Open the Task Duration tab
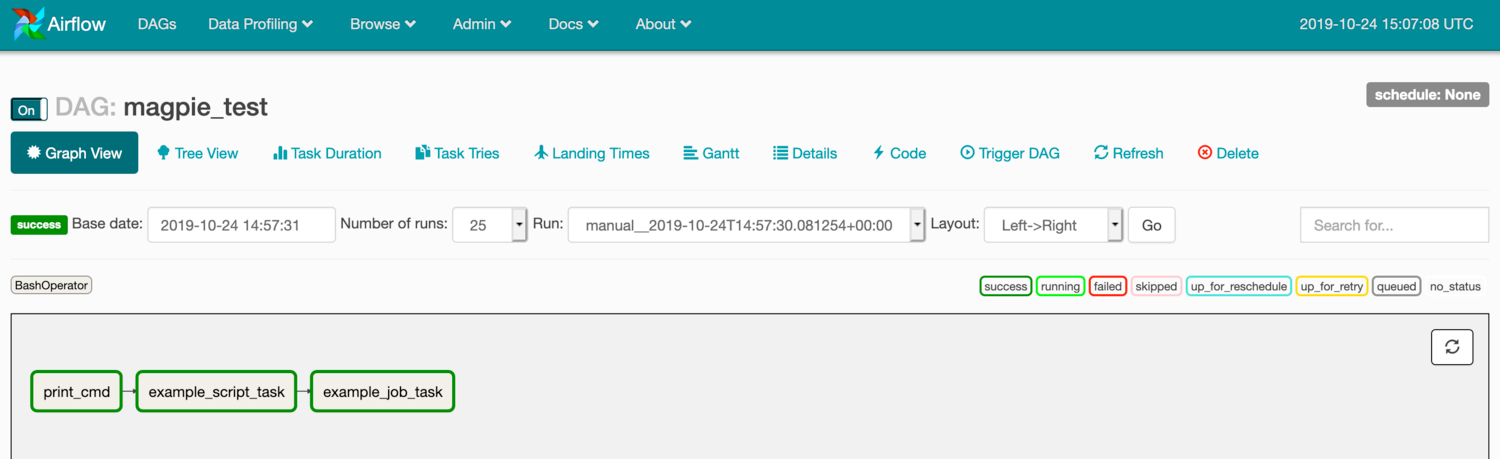Viewport: 1500px width, 459px height. (327, 153)
